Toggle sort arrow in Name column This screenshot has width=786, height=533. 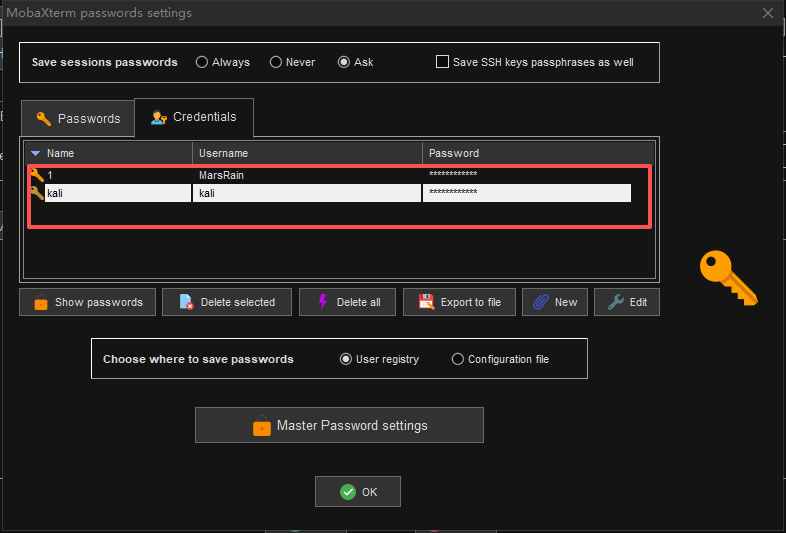(35, 153)
